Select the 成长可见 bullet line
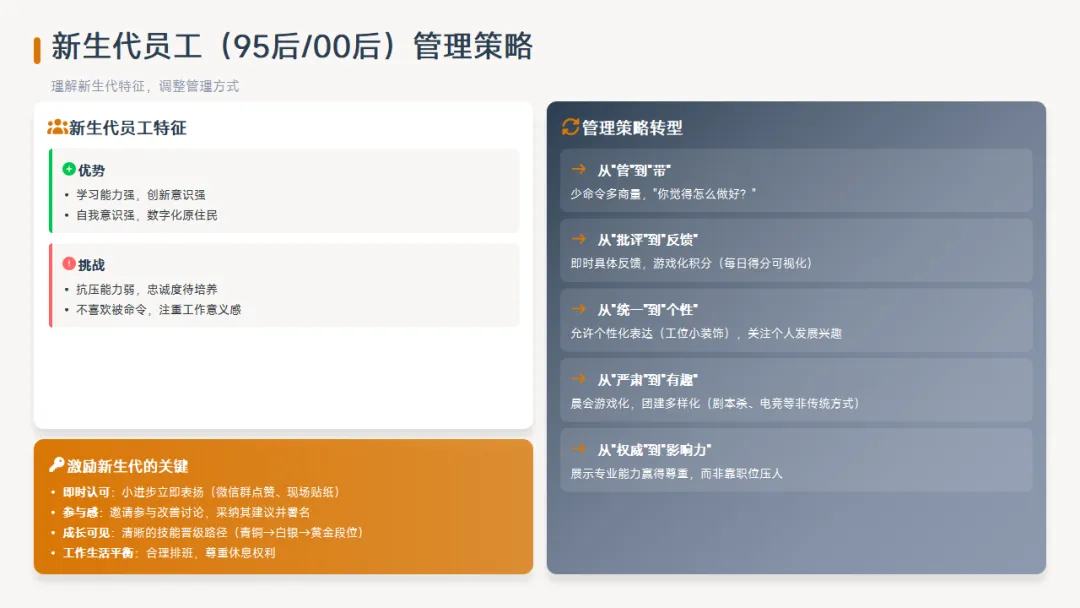This screenshot has width=1080, height=608. 213,532
